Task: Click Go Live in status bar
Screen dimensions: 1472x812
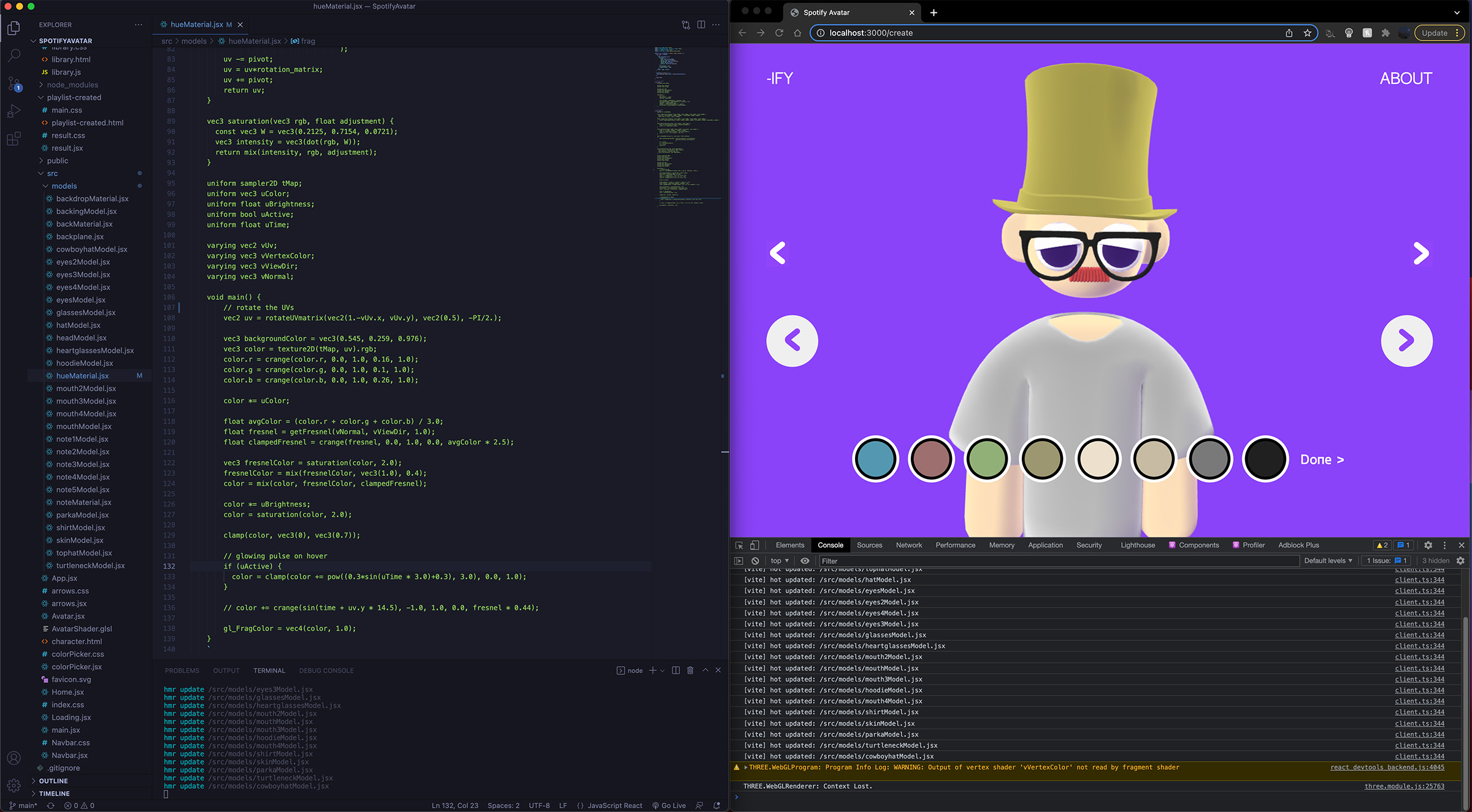Action: coord(669,806)
